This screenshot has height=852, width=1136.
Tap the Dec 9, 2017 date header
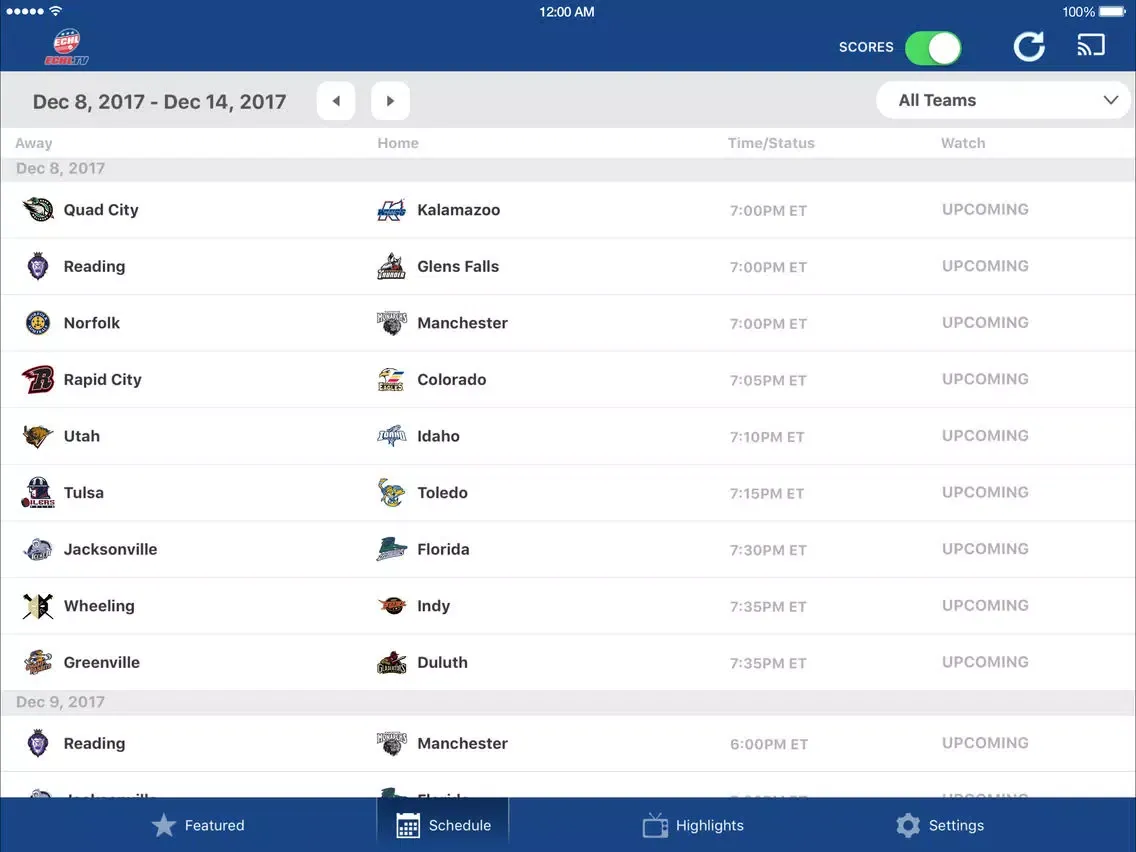[x=60, y=702]
